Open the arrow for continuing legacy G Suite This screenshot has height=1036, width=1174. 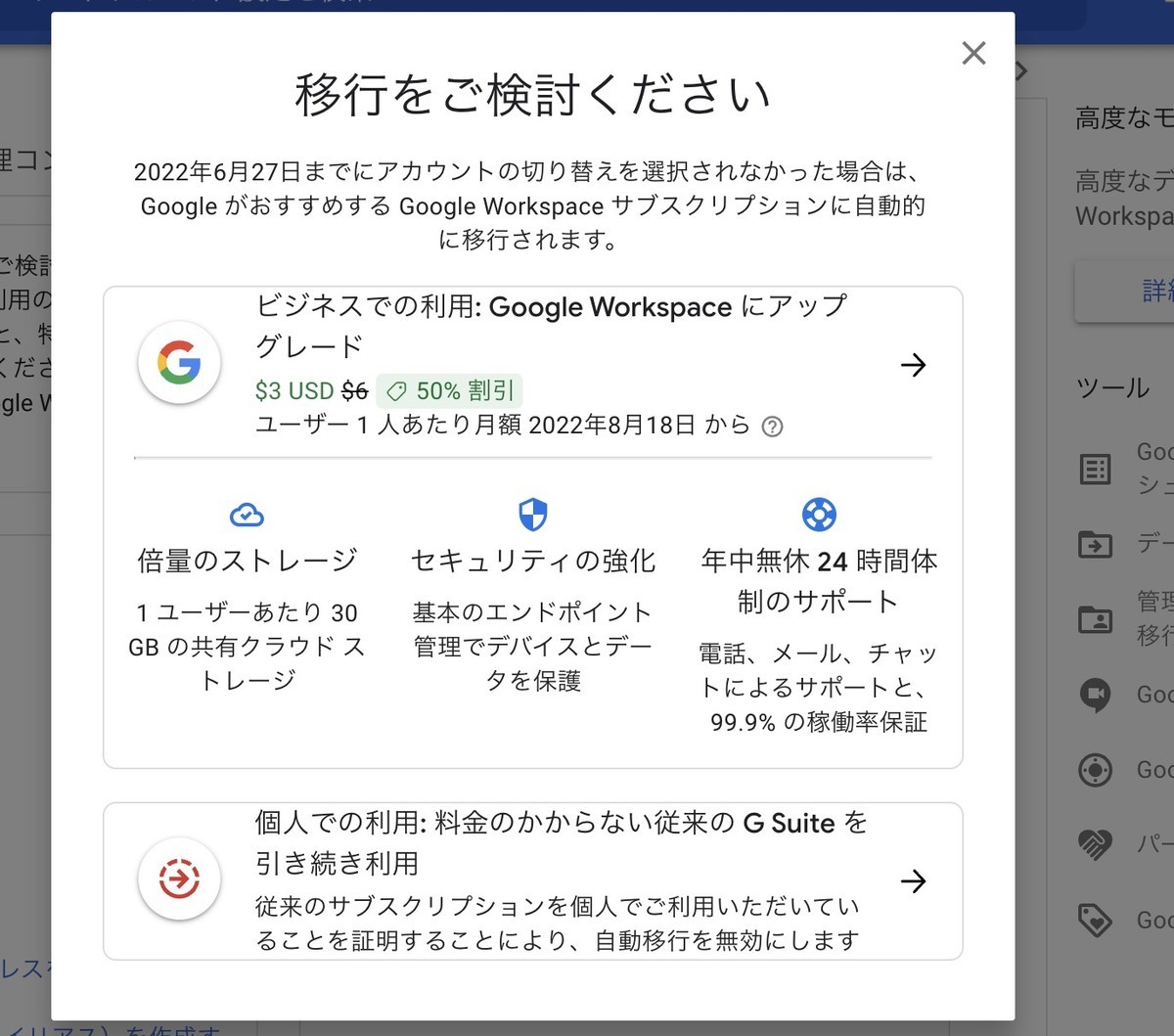pos(913,881)
